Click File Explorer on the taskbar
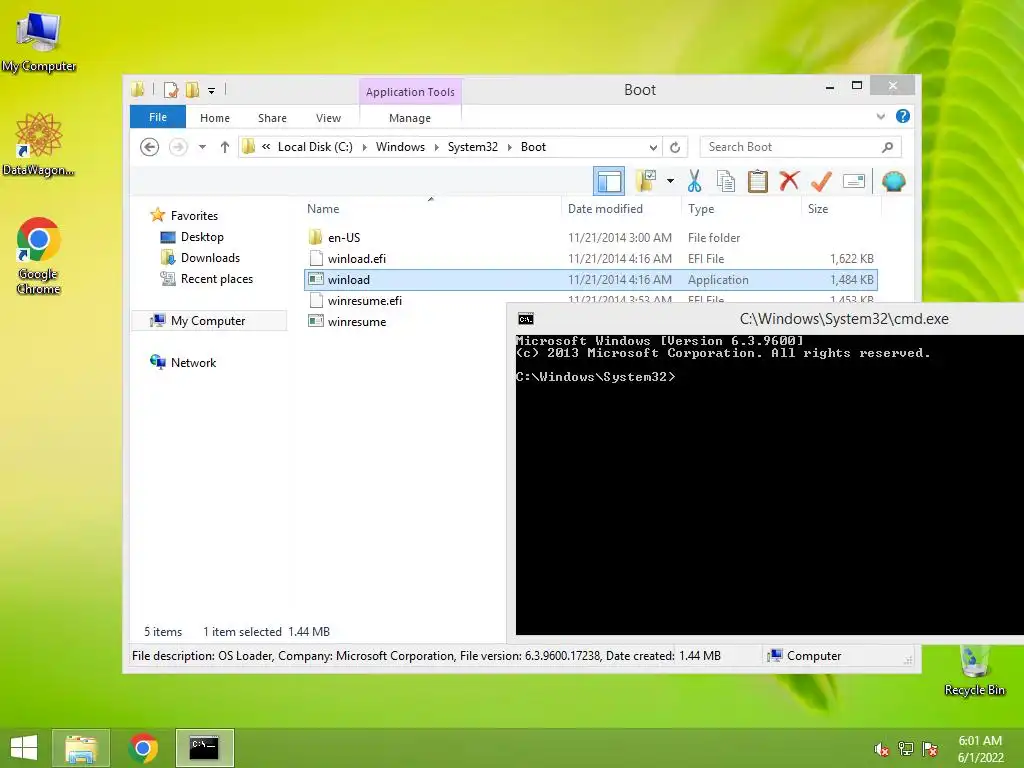The height and width of the screenshot is (768, 1024). (x=81, y=748)
